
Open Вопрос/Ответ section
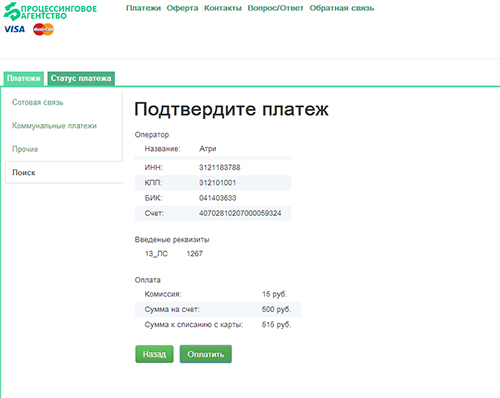click(x=275, y=8)
